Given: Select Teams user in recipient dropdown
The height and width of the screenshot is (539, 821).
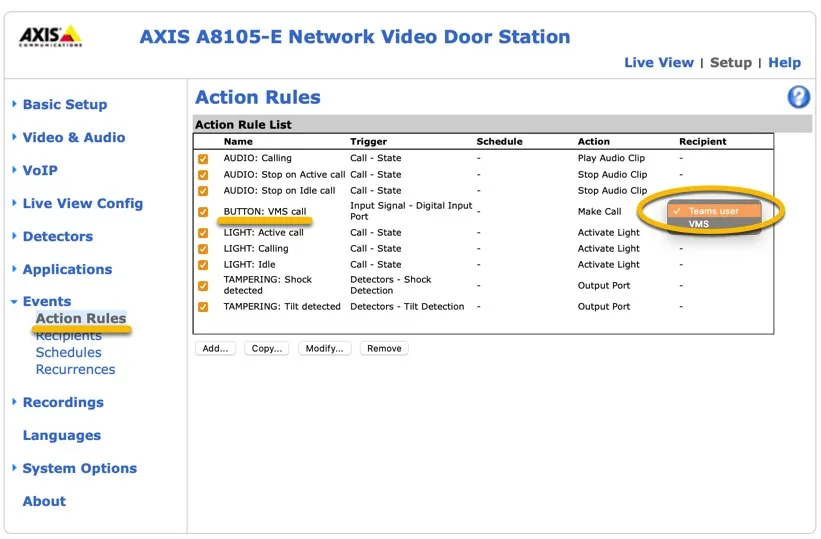Looking at the screenshot, I should [x=714, y=211].
